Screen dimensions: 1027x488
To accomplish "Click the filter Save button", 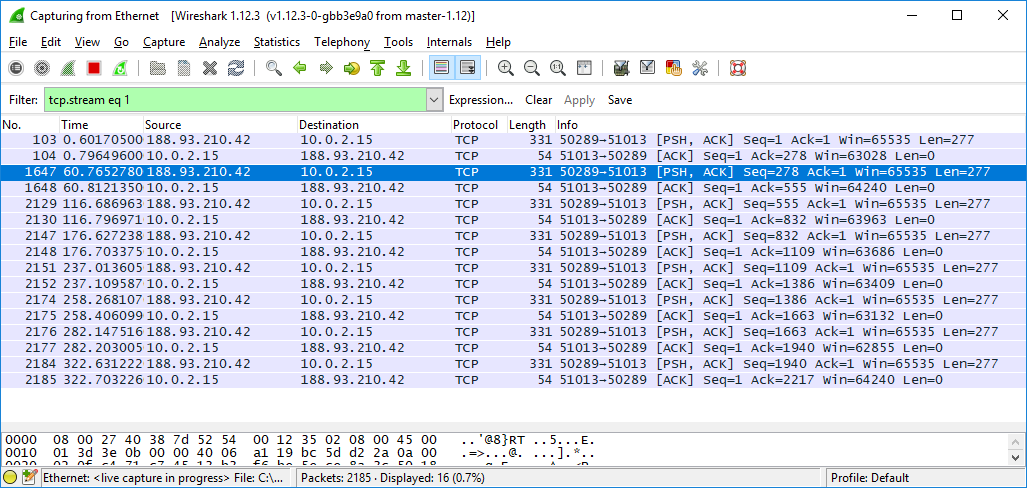I will click(620, 100).
